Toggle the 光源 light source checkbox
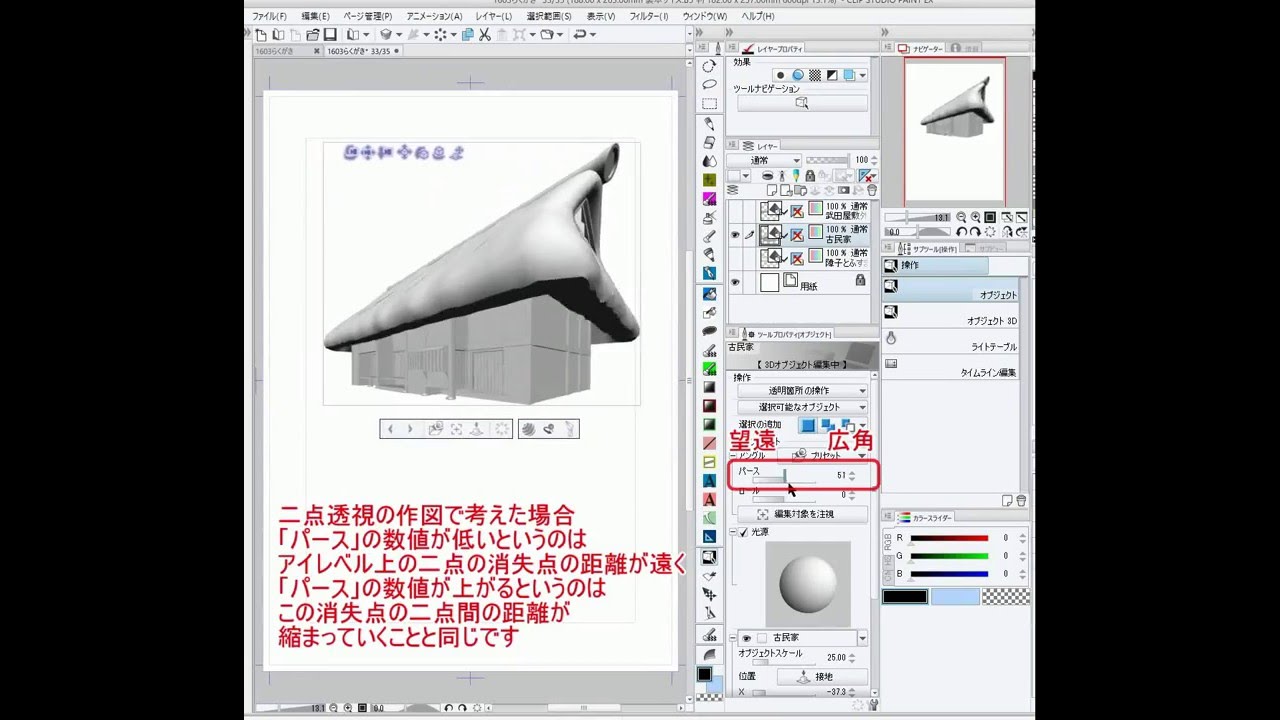 [742, 532]
